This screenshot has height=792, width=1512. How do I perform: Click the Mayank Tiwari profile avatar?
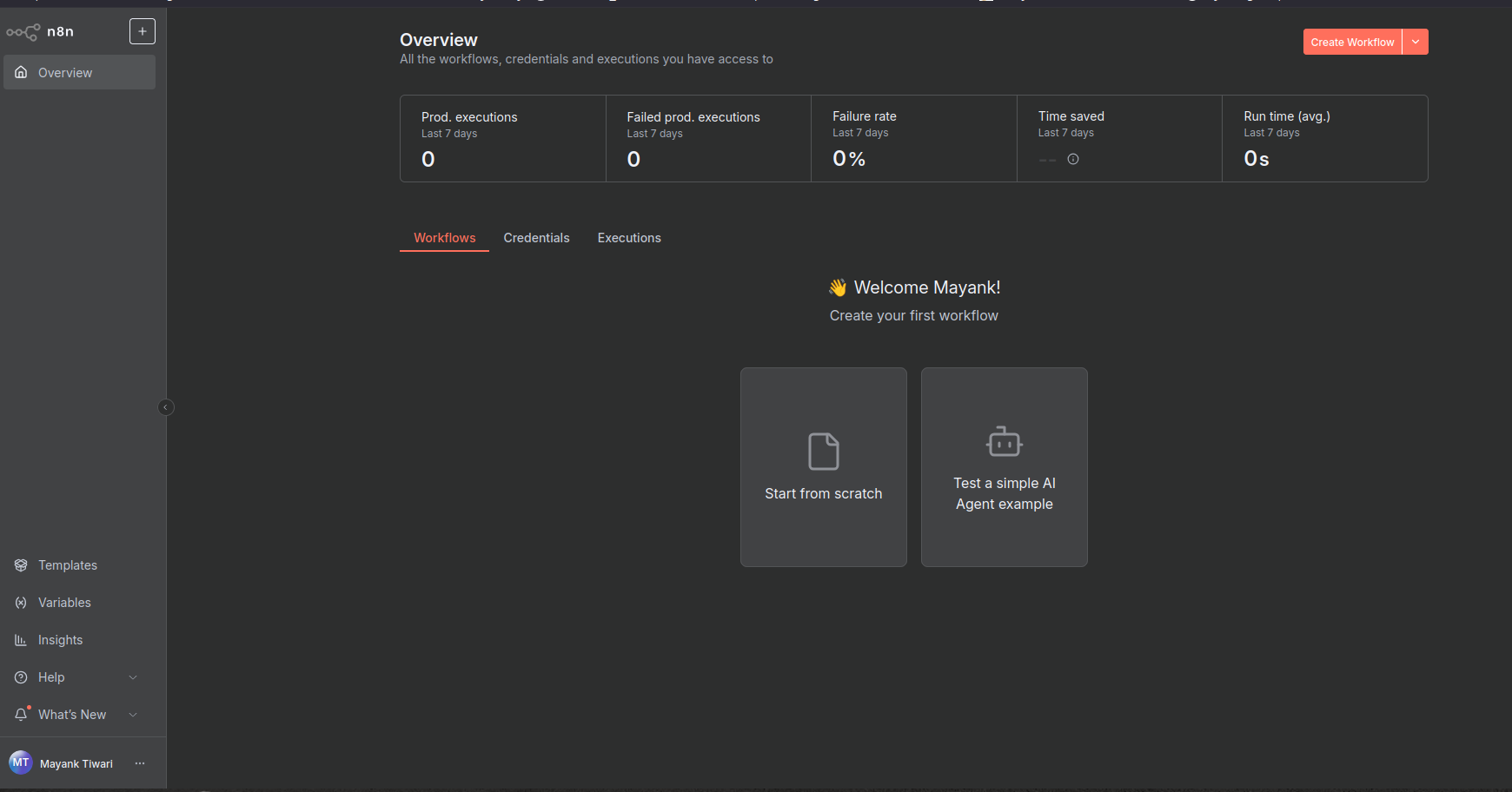pyautogui.click(x=21, y=763)
